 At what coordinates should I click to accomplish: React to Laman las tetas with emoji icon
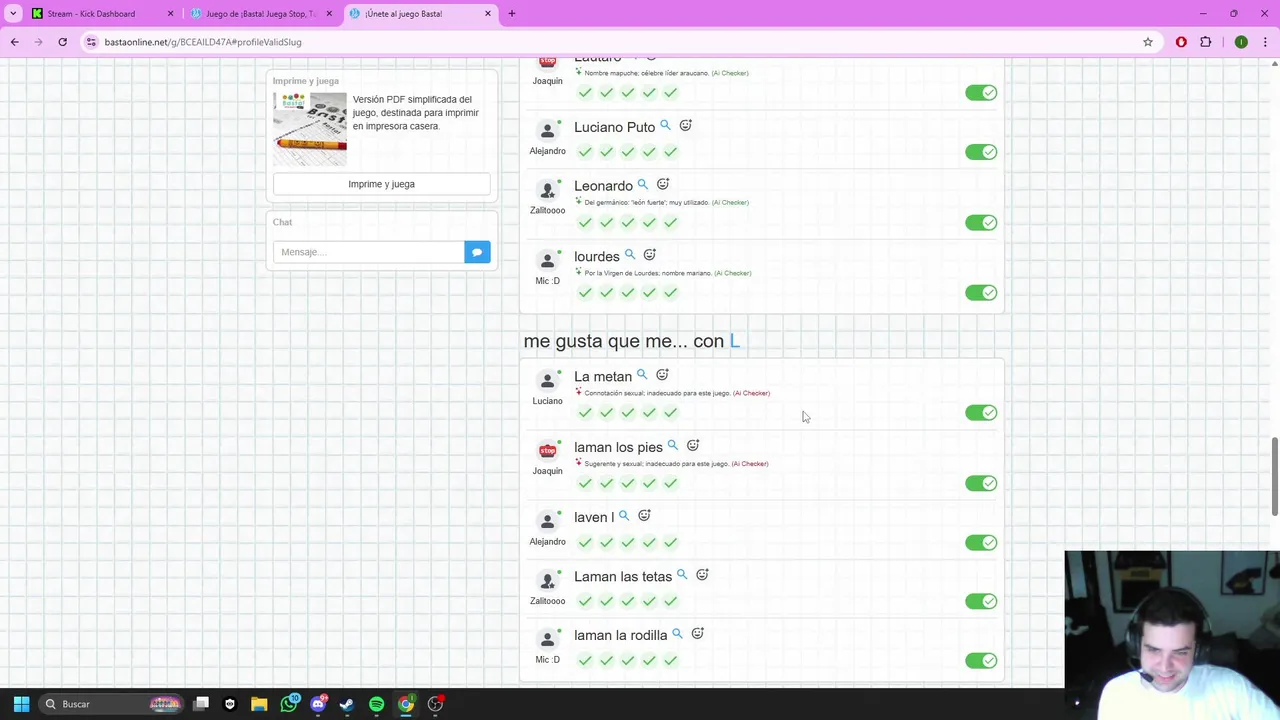tap(702, 575)
